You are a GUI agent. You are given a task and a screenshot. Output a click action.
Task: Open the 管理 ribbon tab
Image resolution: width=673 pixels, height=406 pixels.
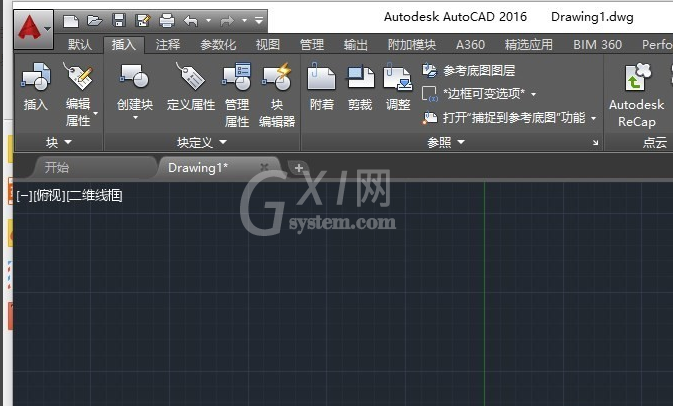[x=312, y=45]
